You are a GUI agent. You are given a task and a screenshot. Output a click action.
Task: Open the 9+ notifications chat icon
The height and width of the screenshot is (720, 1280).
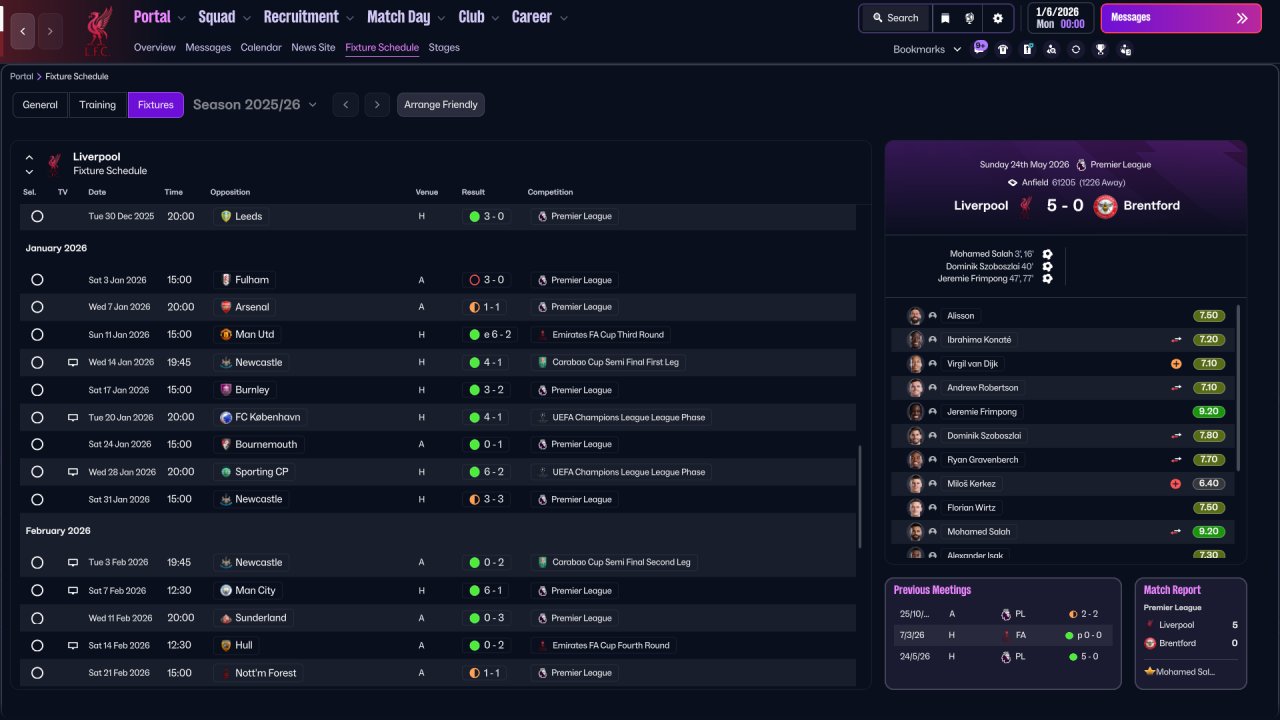[x=980, y=47]
